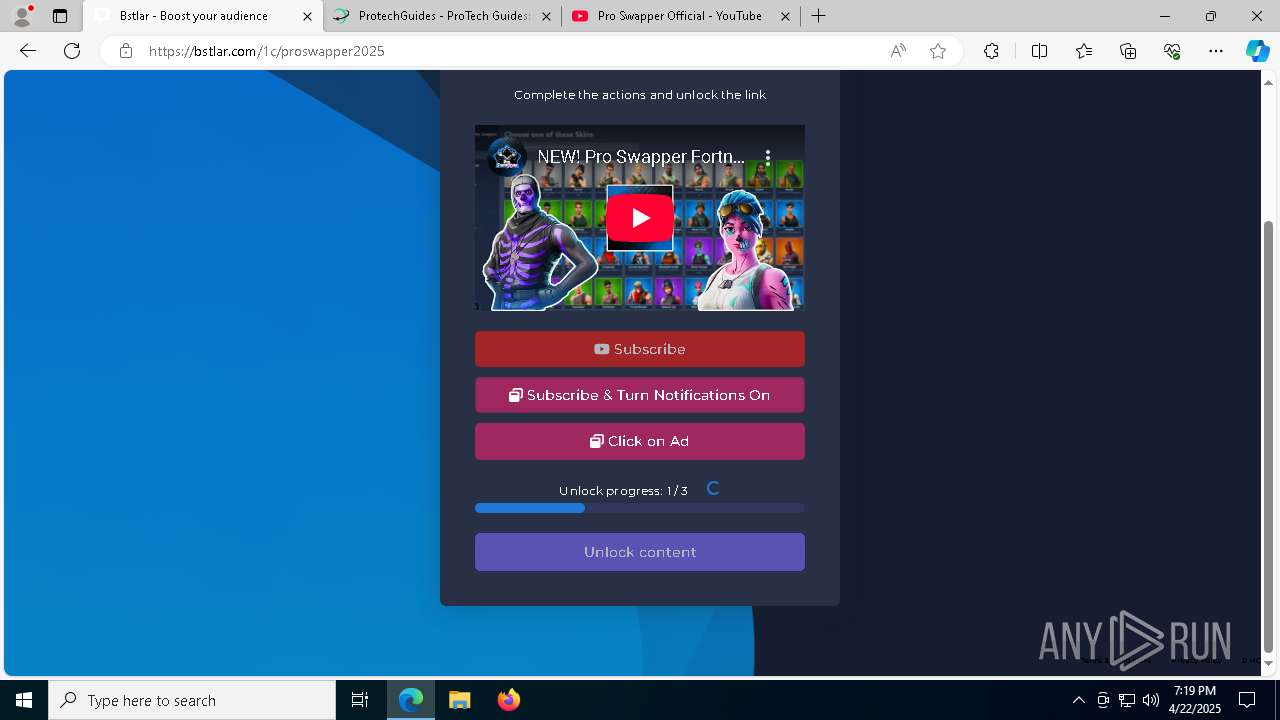Click the taskbar search box
Screen dimensions: 1280x720
coord(192,700)
